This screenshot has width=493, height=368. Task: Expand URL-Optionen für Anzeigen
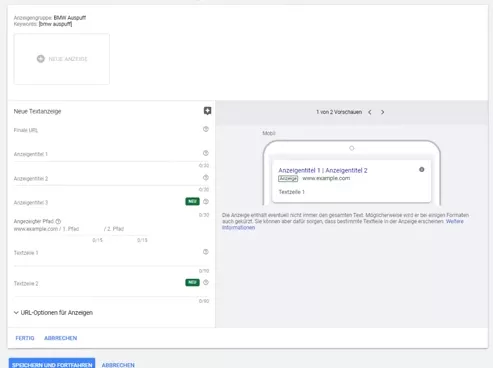(53, 313)
